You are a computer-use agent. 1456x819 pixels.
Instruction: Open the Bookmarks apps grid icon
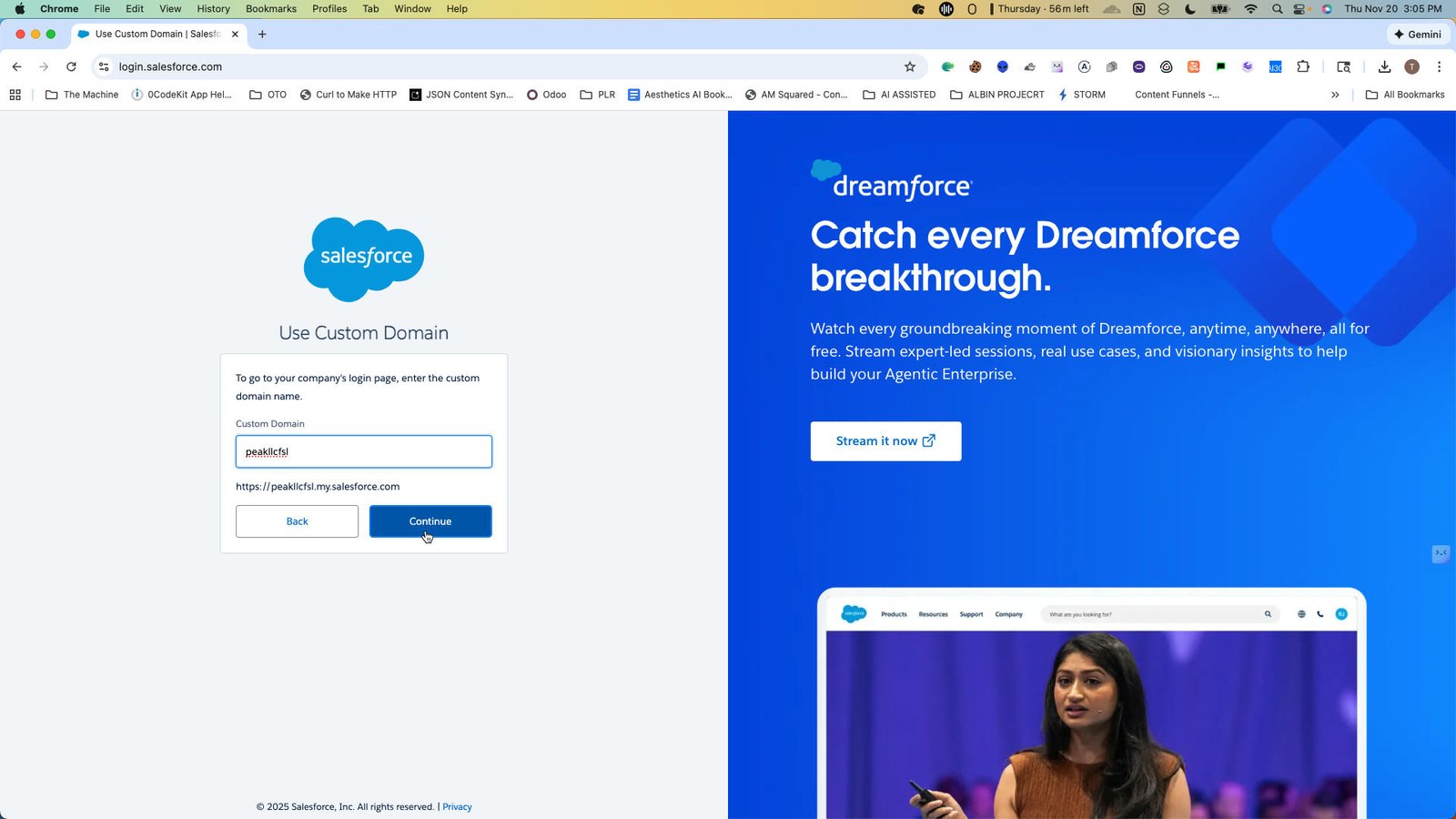(15, 95)
